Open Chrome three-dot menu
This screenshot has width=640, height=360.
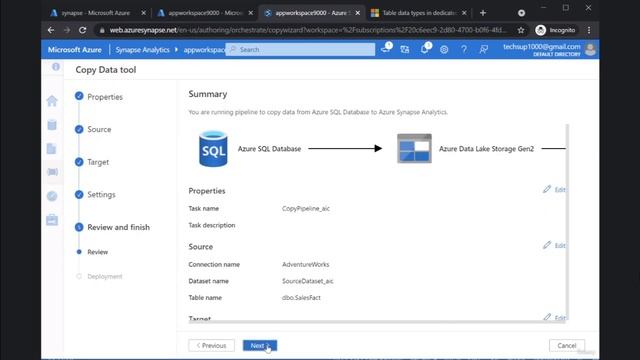[x=589, y=30]
